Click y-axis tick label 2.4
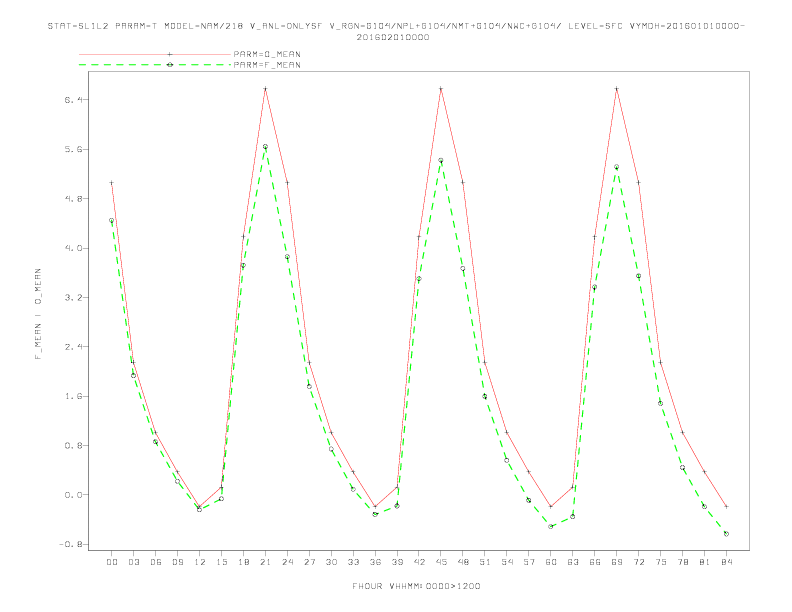Image resolution: width=792 pixels, height=612 pixels. click(72, 347)
